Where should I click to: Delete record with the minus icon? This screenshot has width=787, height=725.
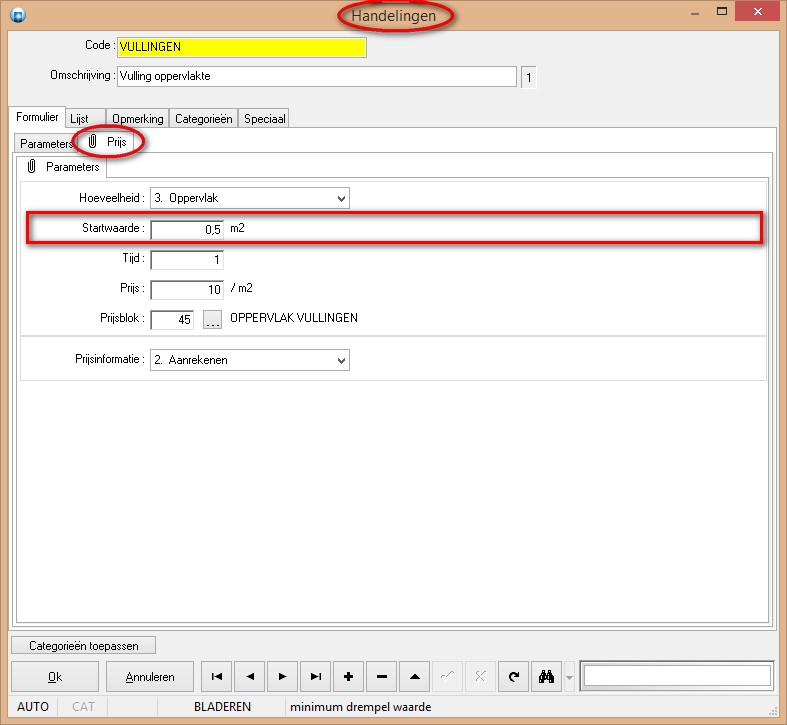pos(381,676)
